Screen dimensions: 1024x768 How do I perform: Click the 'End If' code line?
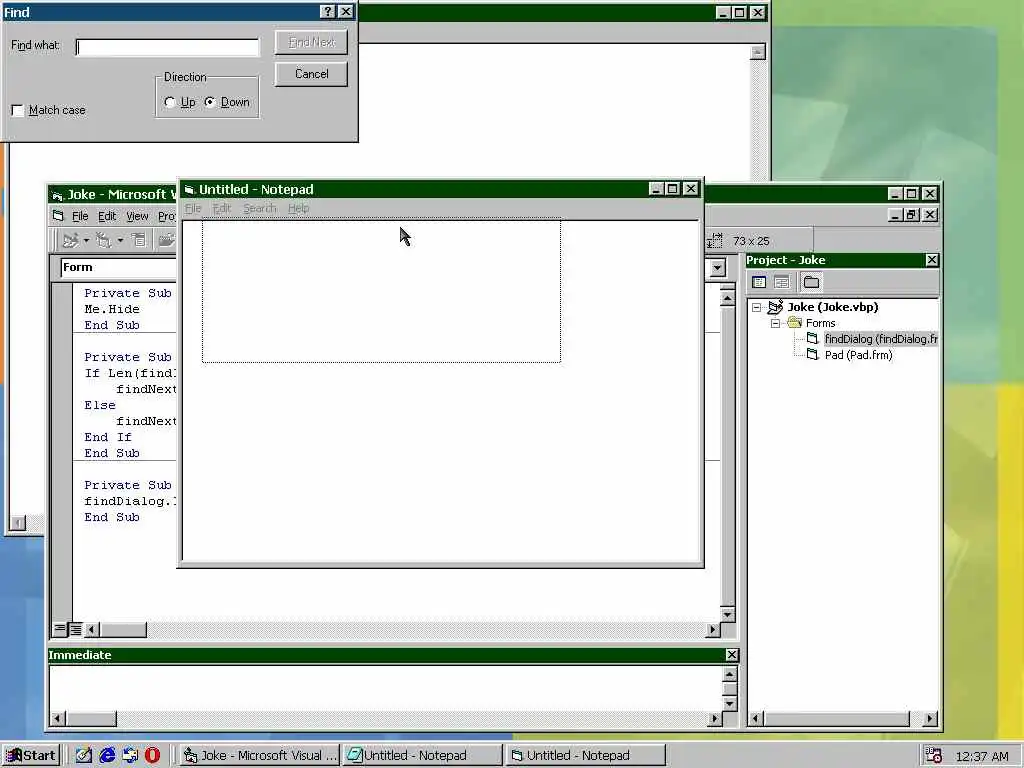(x=108, y=437)
